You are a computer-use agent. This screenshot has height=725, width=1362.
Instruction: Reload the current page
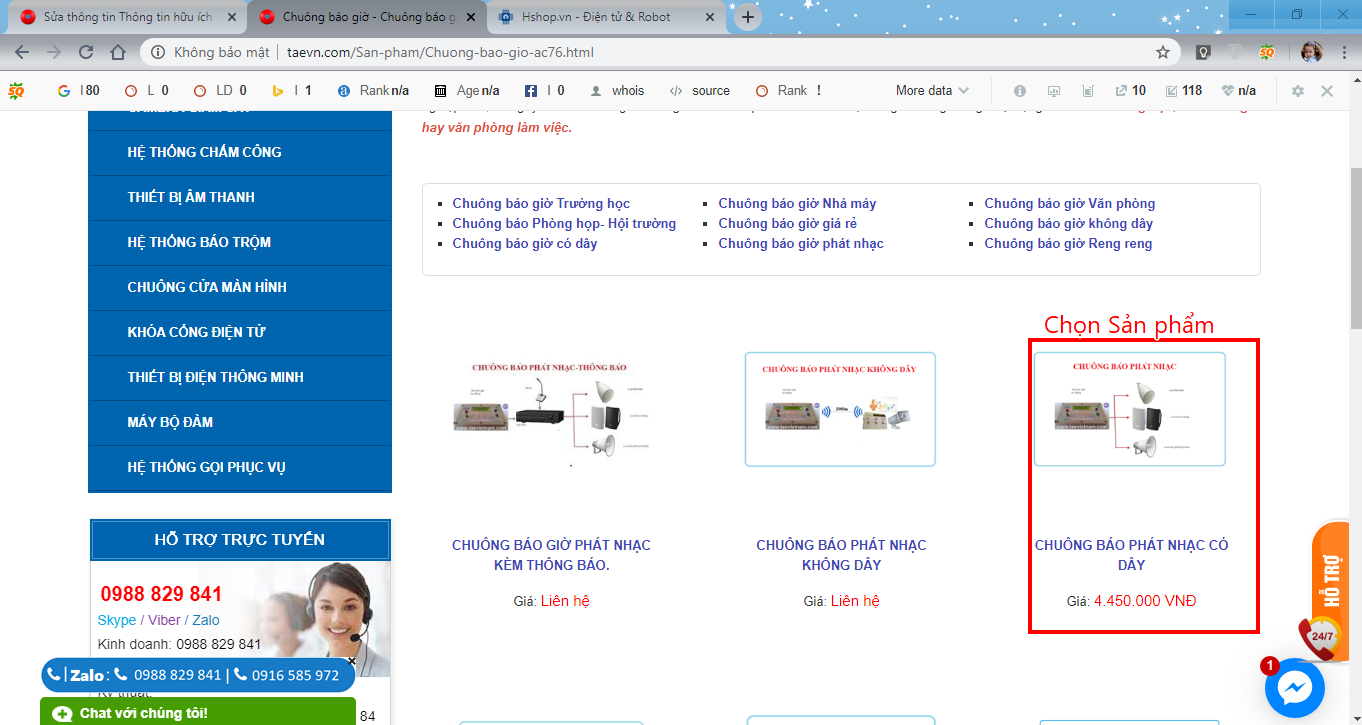pyautogui.click(x=86, y=52)
